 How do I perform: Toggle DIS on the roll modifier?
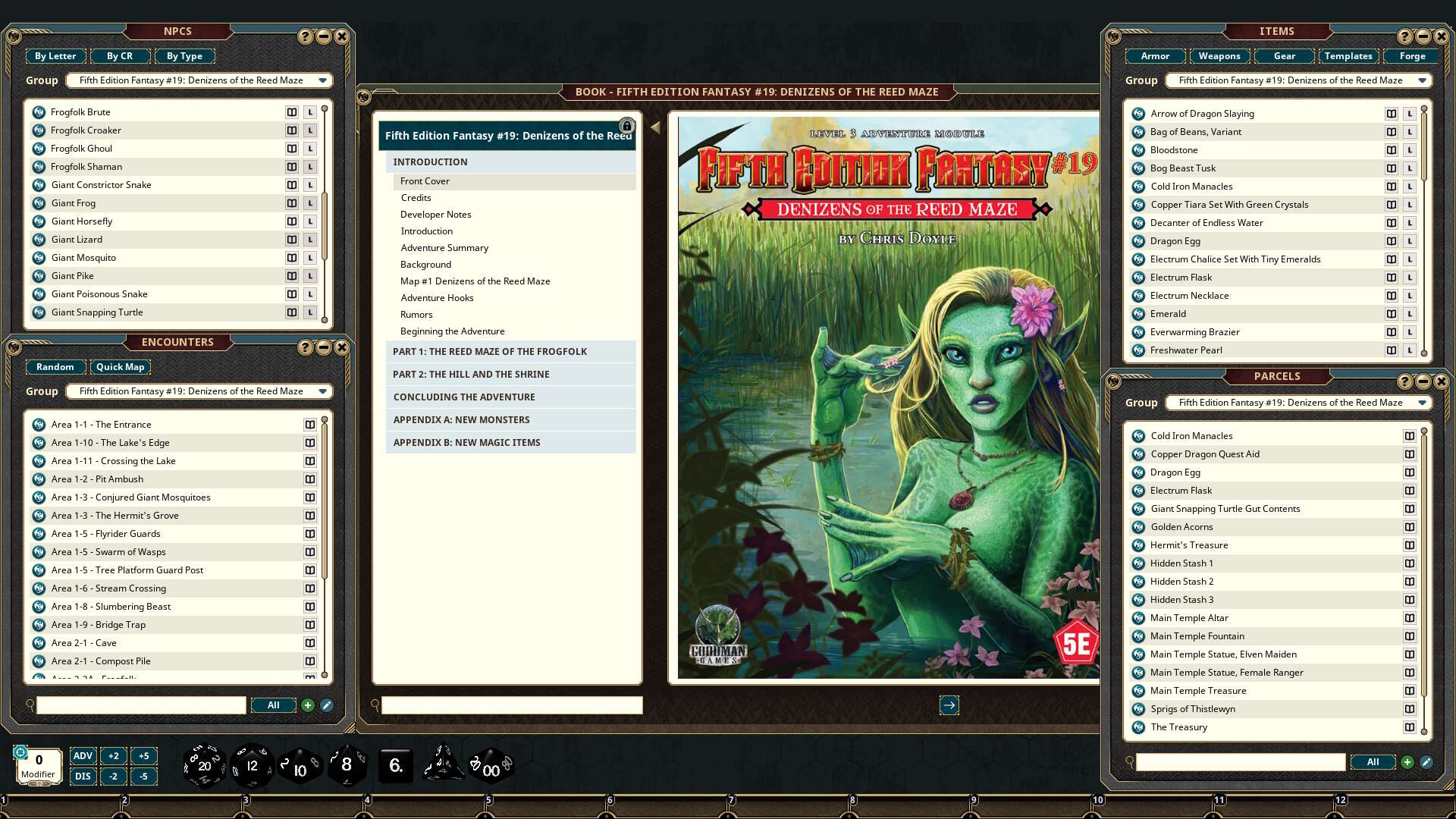point(83,777)
